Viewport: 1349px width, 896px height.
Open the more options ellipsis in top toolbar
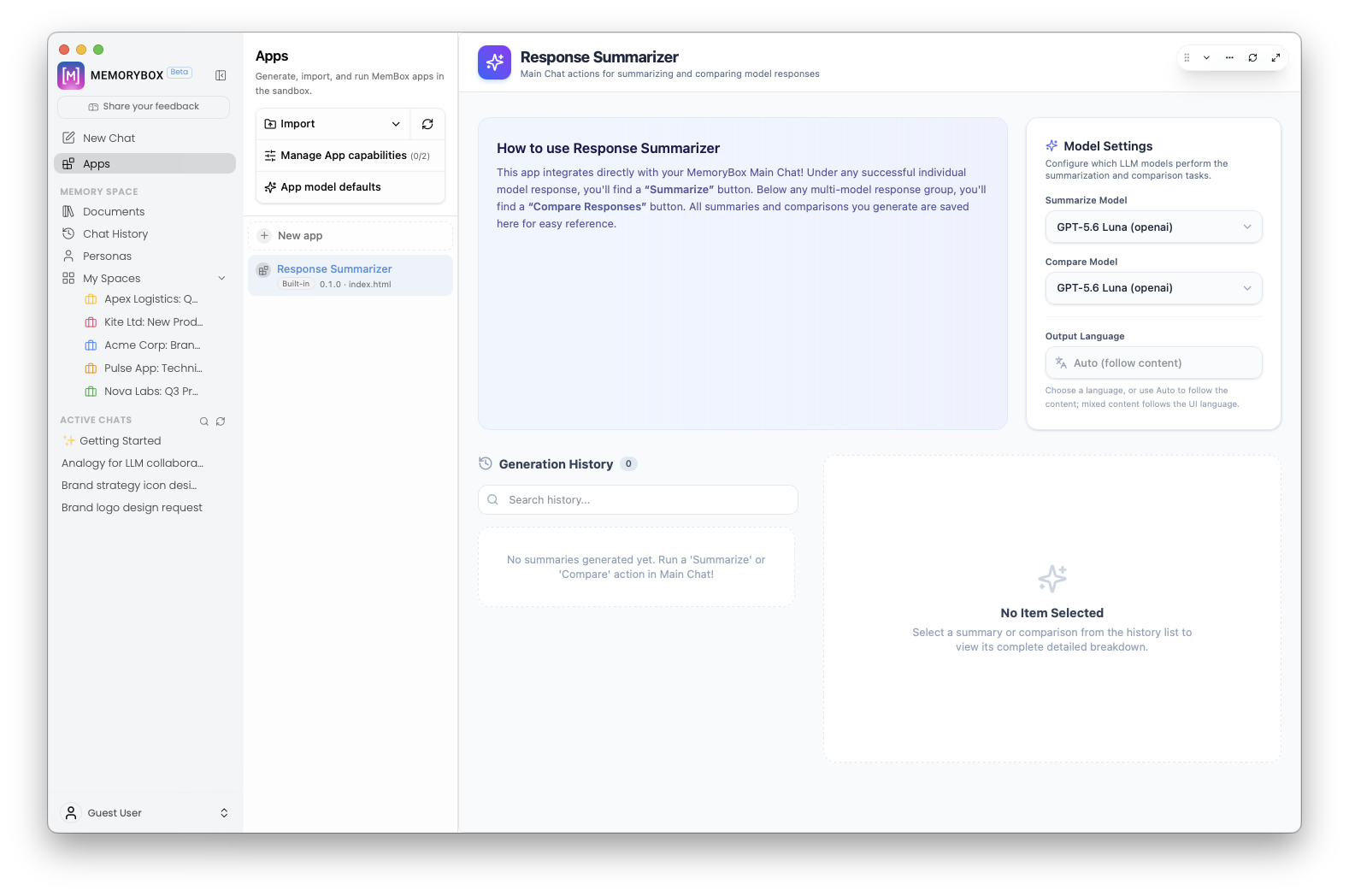pos(1229,57)
